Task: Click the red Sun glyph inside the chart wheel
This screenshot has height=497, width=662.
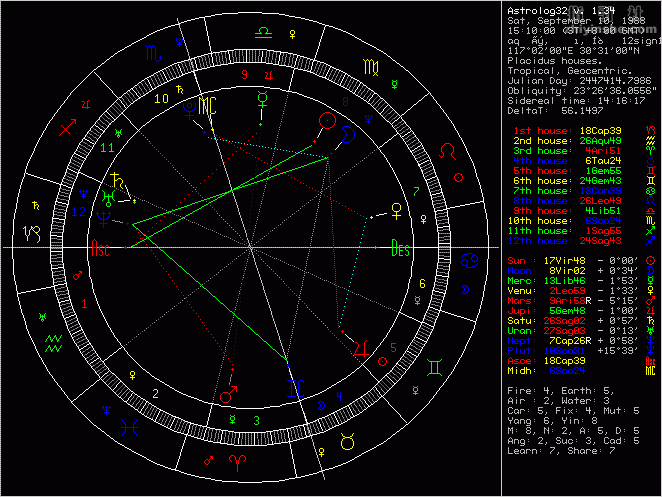Action: 326,121
